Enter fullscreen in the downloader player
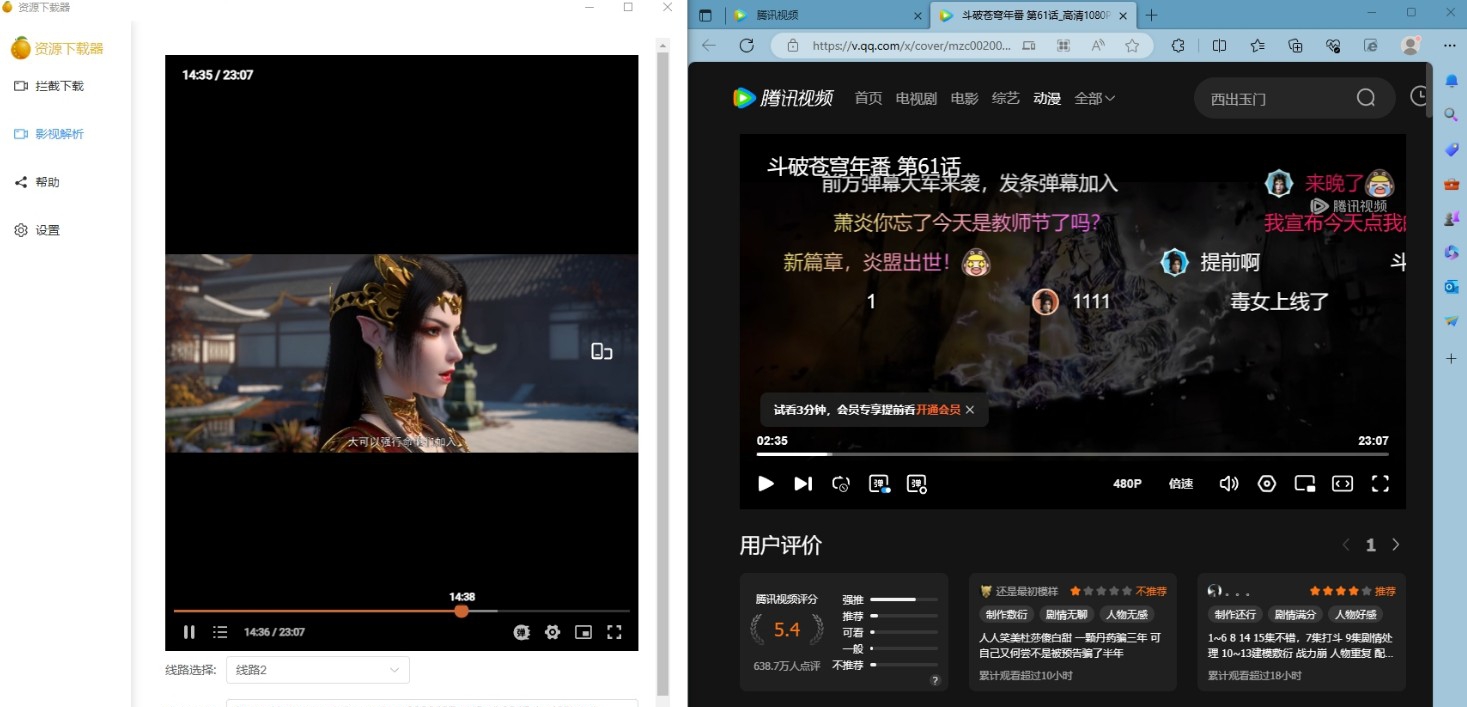 point(615,632)
